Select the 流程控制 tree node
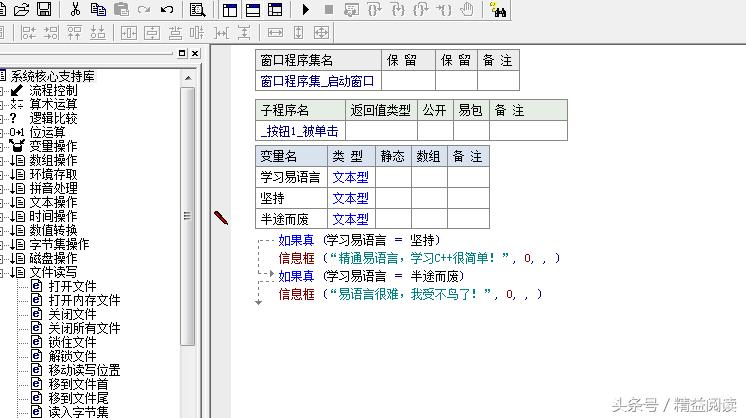The image size is (746, 418). (x=53, y=90)
